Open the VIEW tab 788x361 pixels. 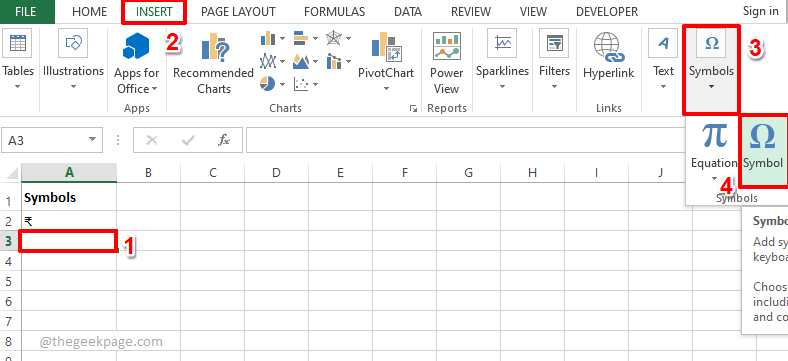(534, 12)
